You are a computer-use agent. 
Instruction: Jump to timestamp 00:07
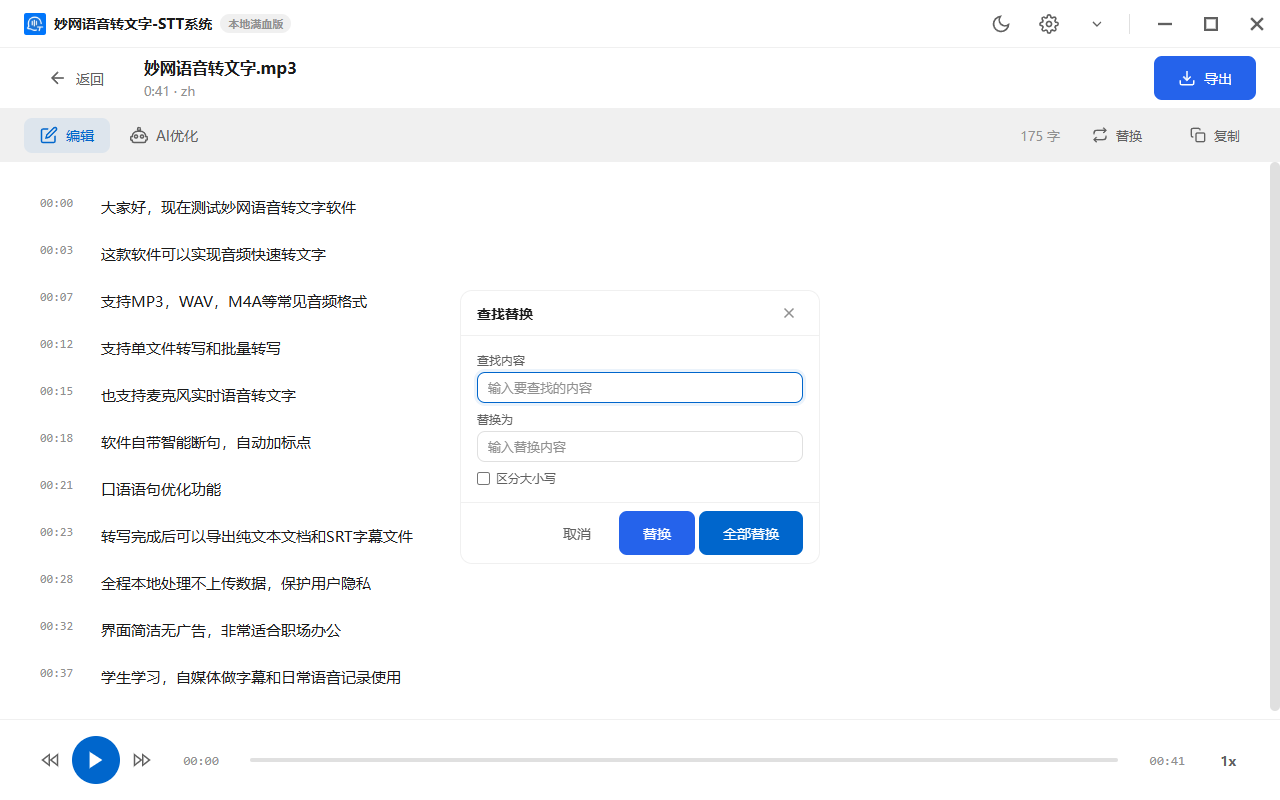tap(56, 298)
